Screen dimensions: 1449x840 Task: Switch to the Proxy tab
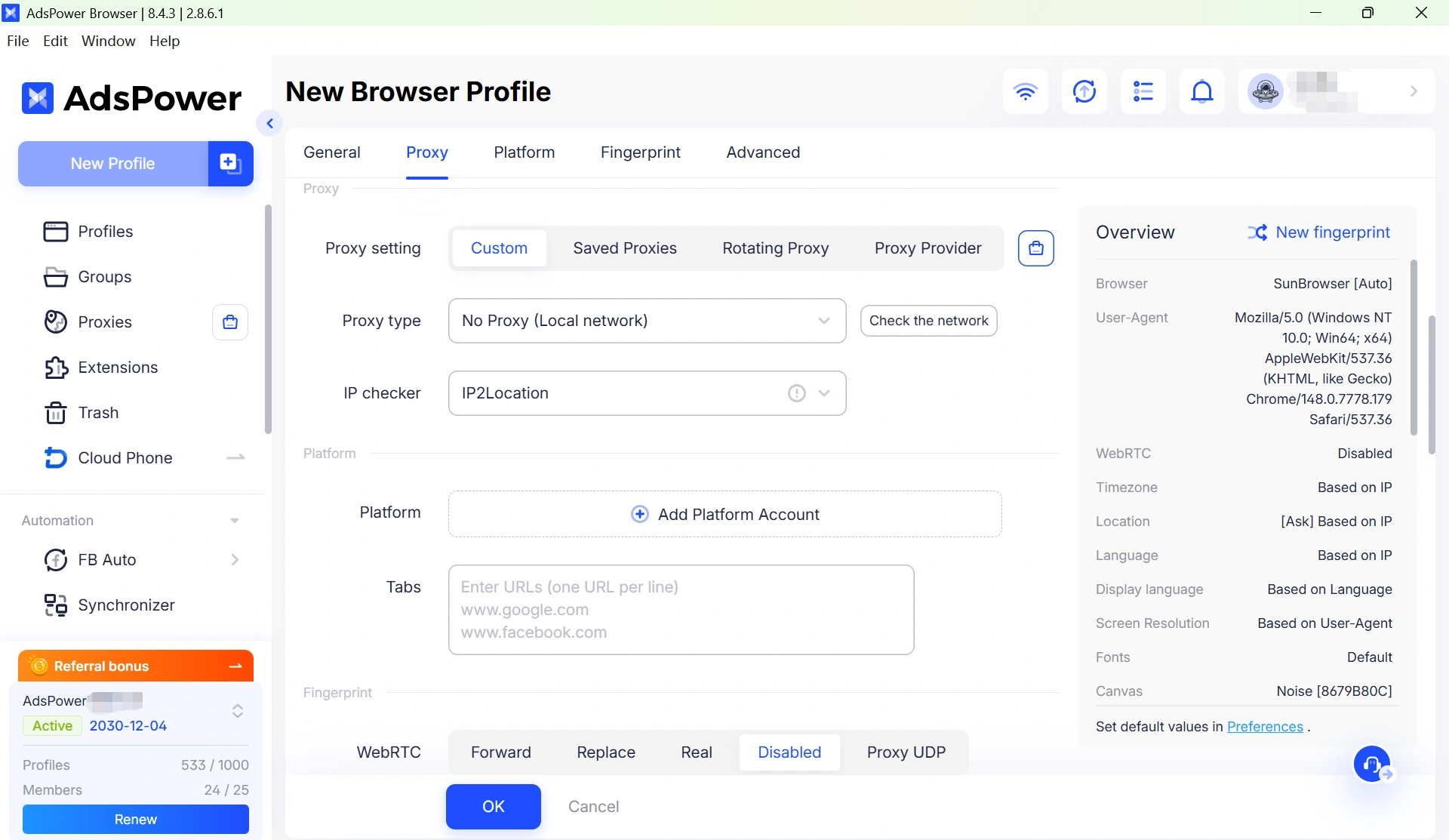click(x=426, y=152)
